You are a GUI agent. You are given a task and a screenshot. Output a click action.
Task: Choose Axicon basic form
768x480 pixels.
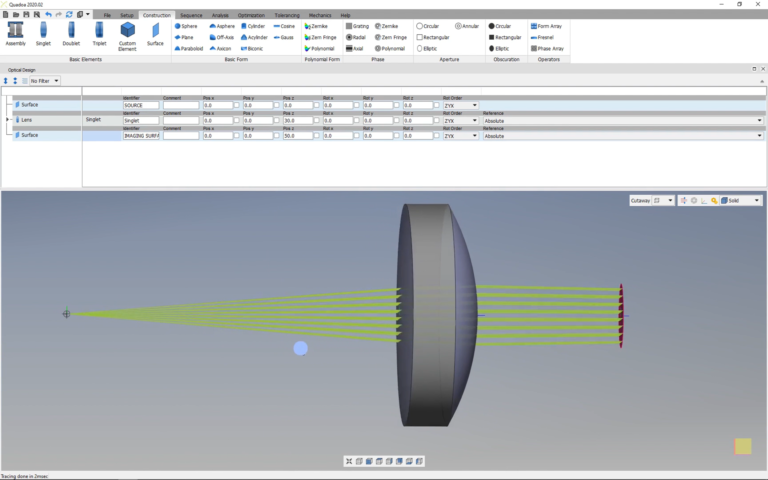click(220, 48)
